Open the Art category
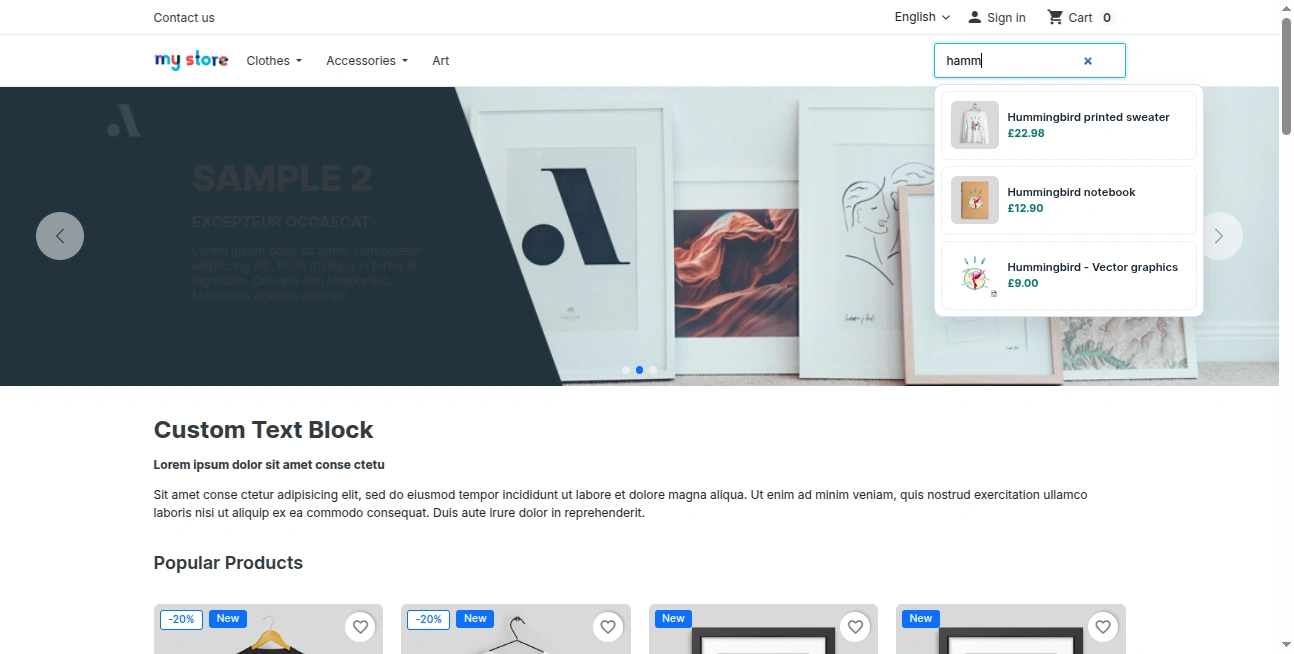Viewport: 1294px width, 654px height. [x=441, y=61]
